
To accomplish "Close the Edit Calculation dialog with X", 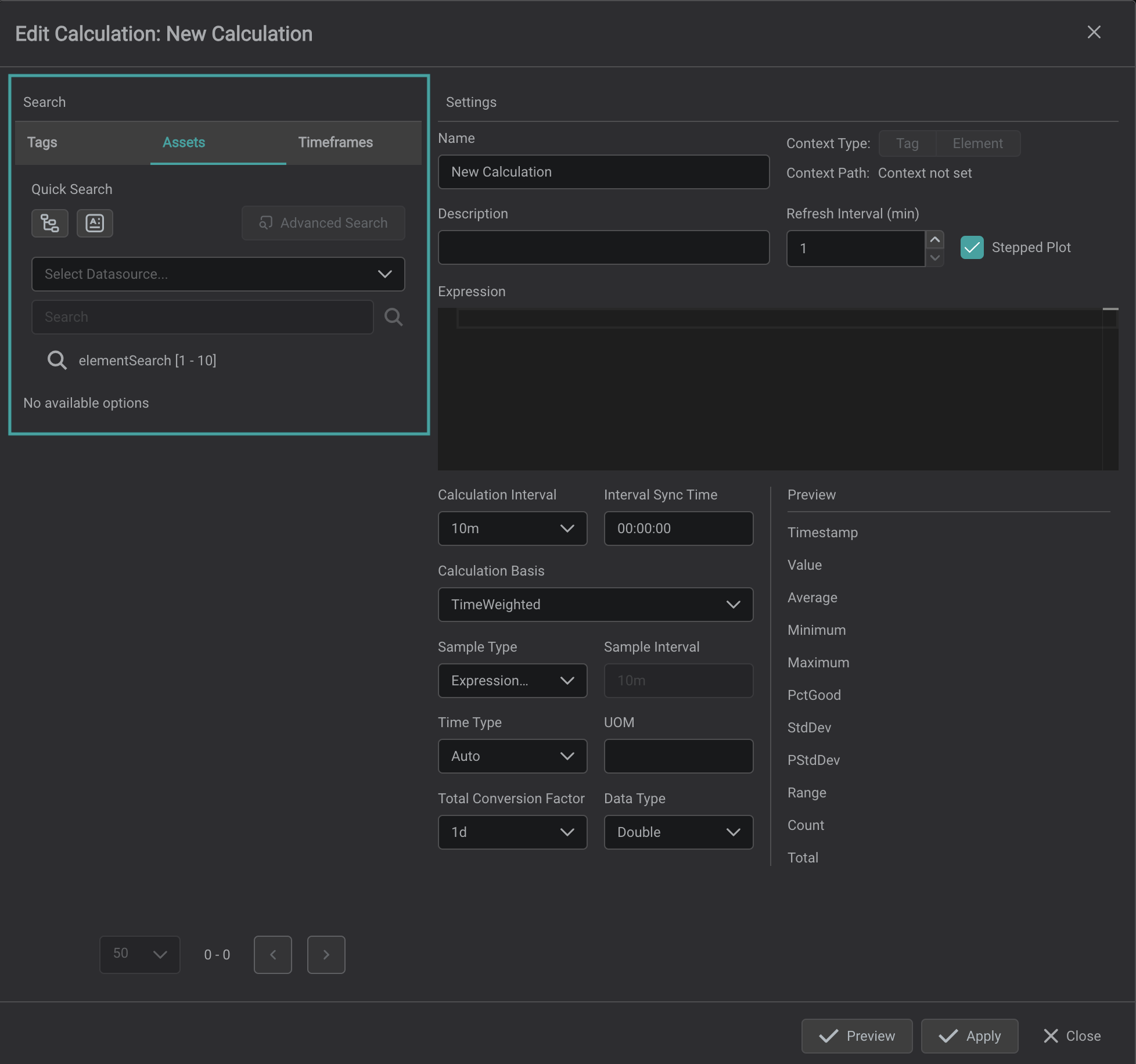I will [1094, 33].
